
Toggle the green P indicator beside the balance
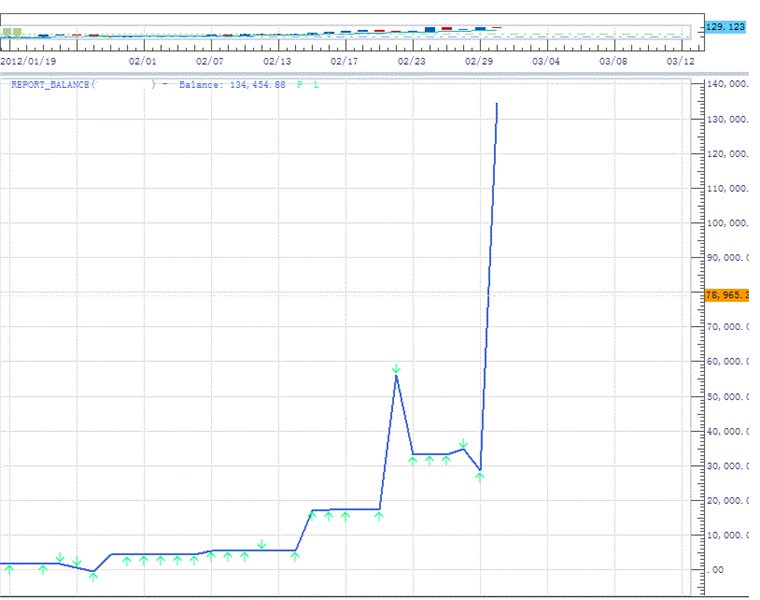click(299, 85)
